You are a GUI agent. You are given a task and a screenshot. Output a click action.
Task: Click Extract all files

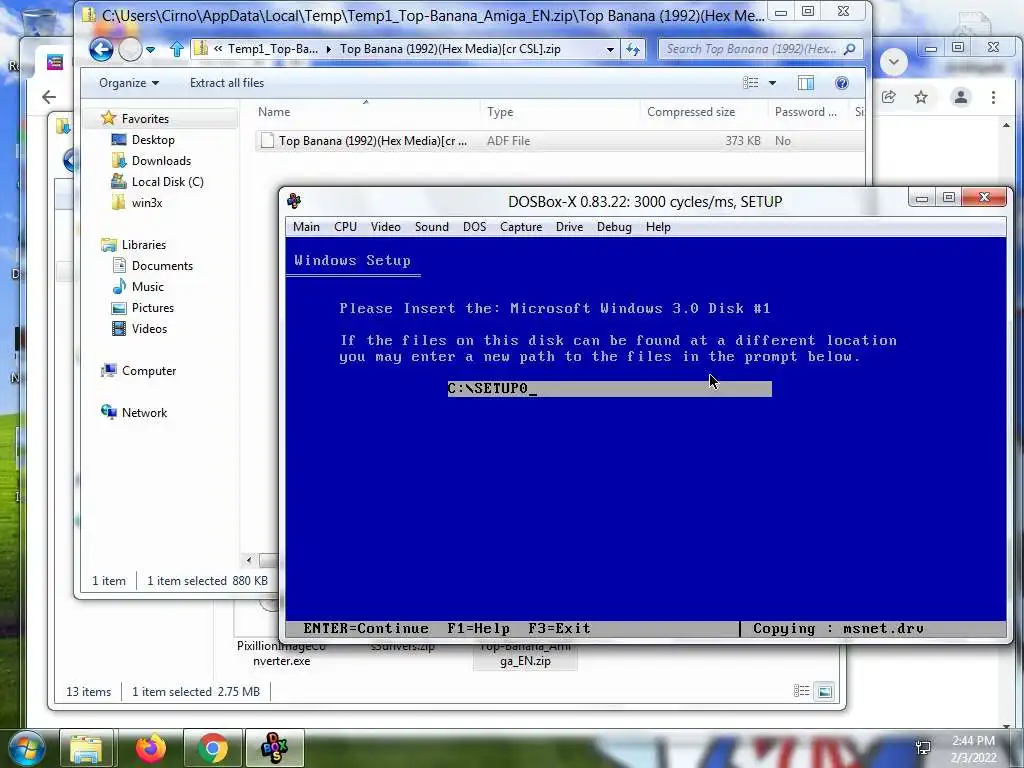[227, 83]
